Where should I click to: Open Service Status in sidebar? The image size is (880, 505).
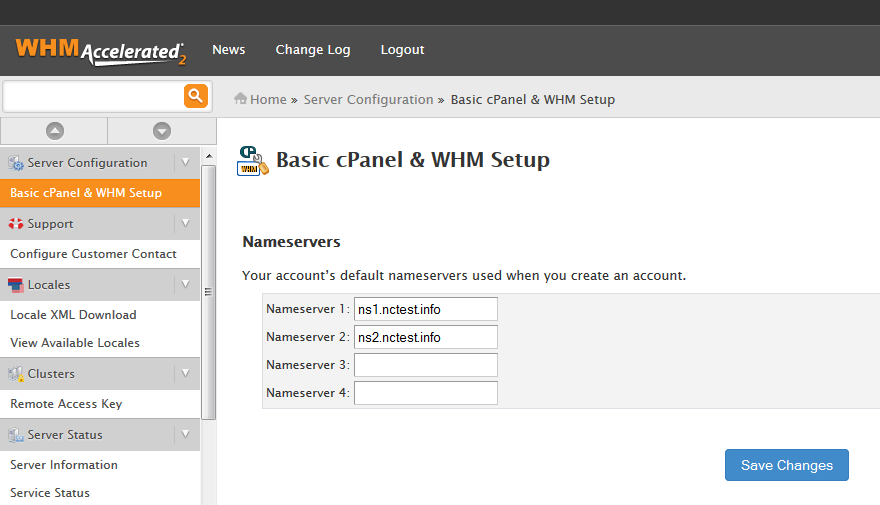50,493
